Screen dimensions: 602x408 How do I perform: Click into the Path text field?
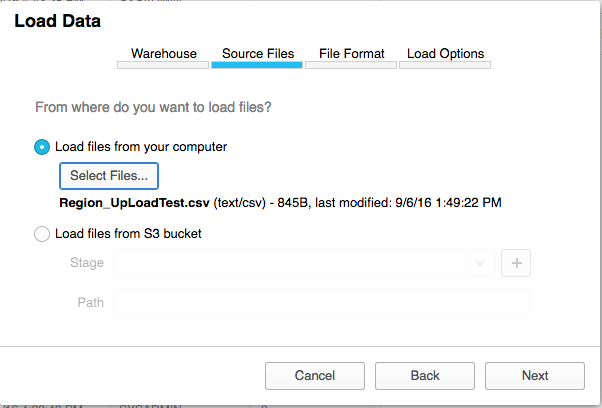(x=322, y=303)
